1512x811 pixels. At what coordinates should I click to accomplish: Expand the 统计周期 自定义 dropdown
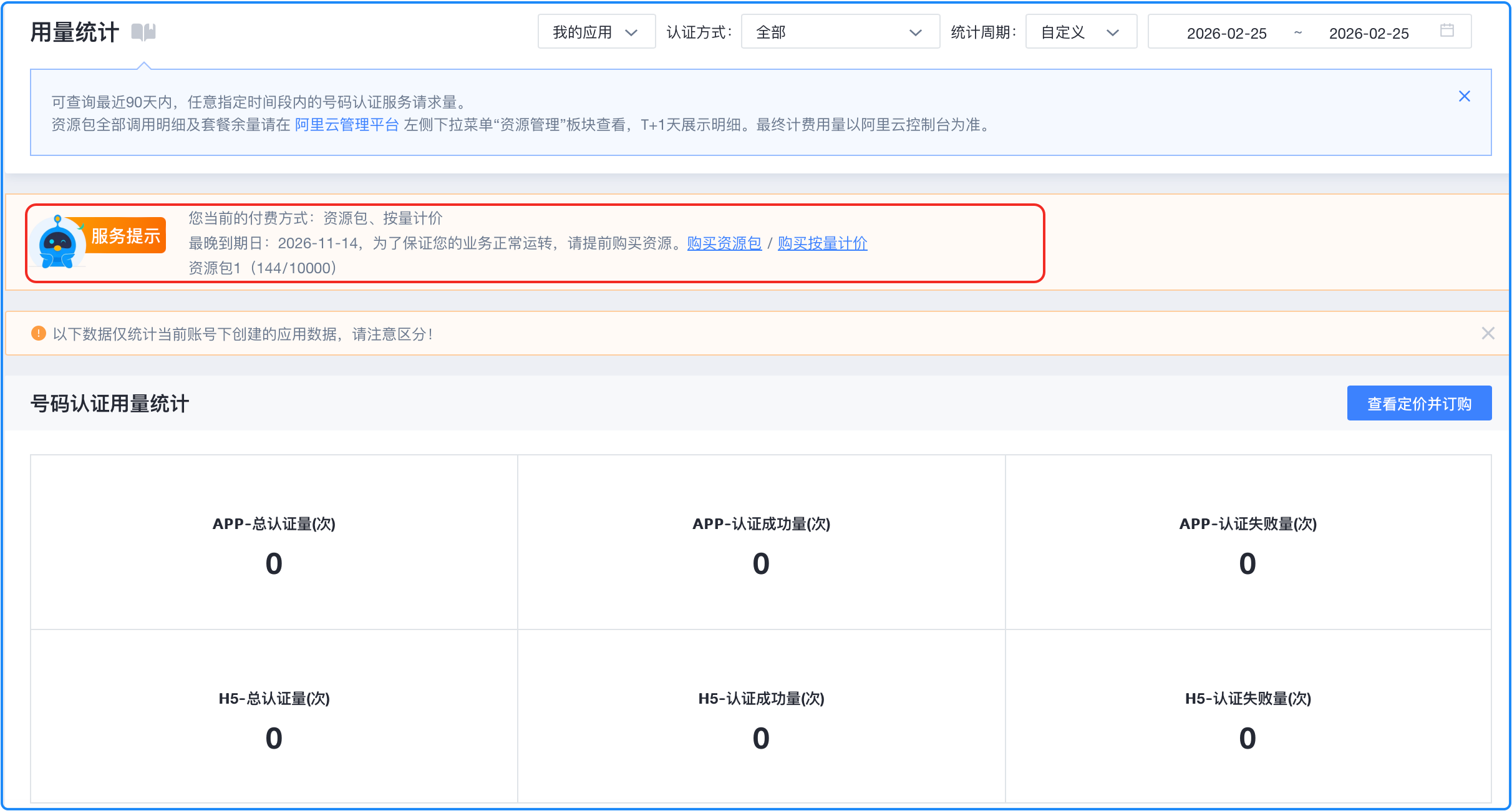1080,32
